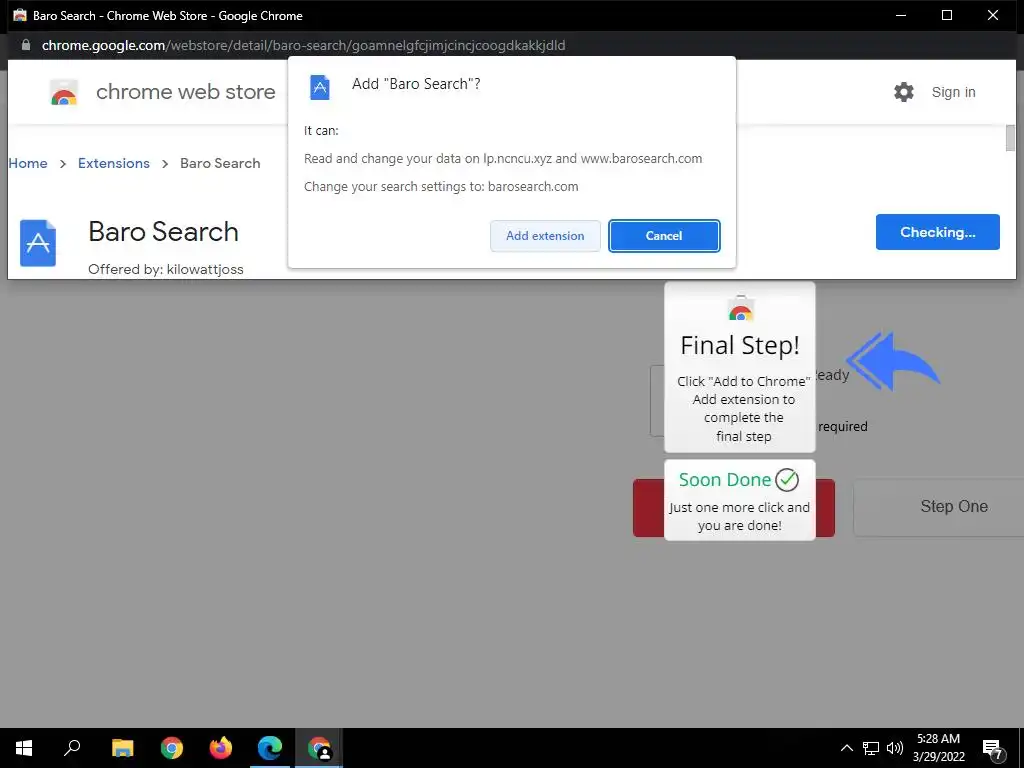This screenshot has height=768, width=1024.
Task: Click the Baro Search extension icon on page
Action: 38,243
